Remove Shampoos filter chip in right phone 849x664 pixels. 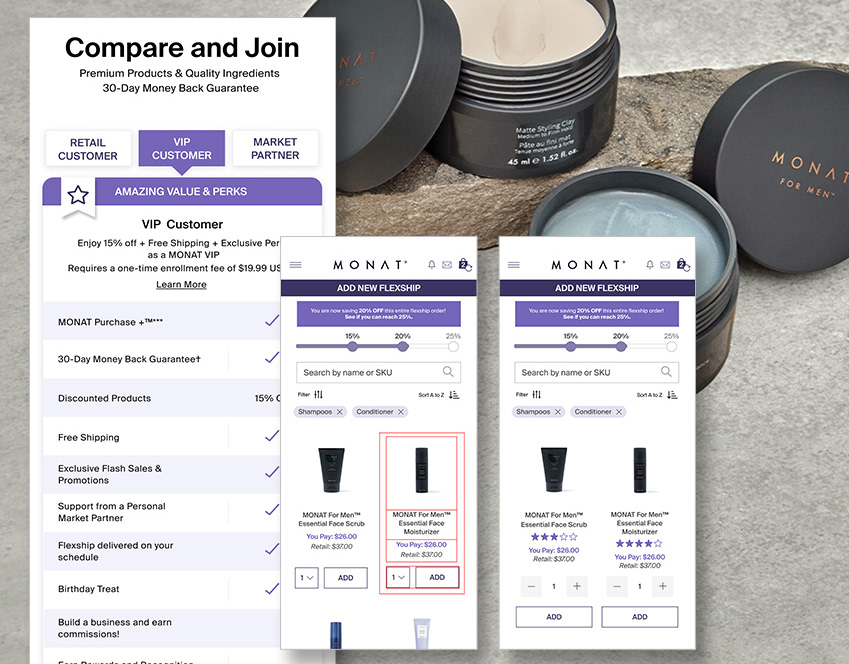558,412
